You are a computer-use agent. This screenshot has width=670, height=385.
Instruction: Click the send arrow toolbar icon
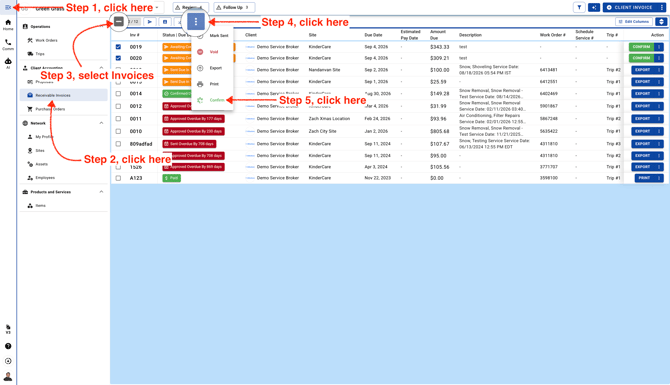(x=150, y=21)
